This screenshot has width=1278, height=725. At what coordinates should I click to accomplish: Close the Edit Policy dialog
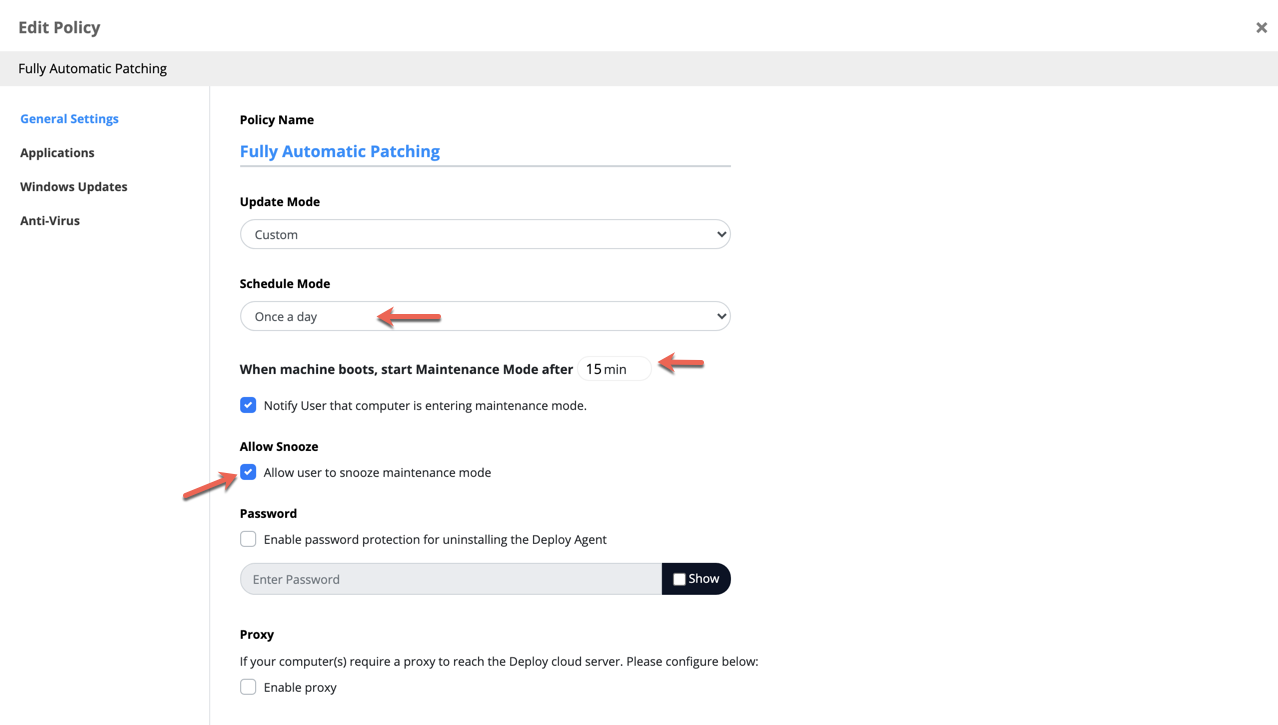click(1261, 28)
